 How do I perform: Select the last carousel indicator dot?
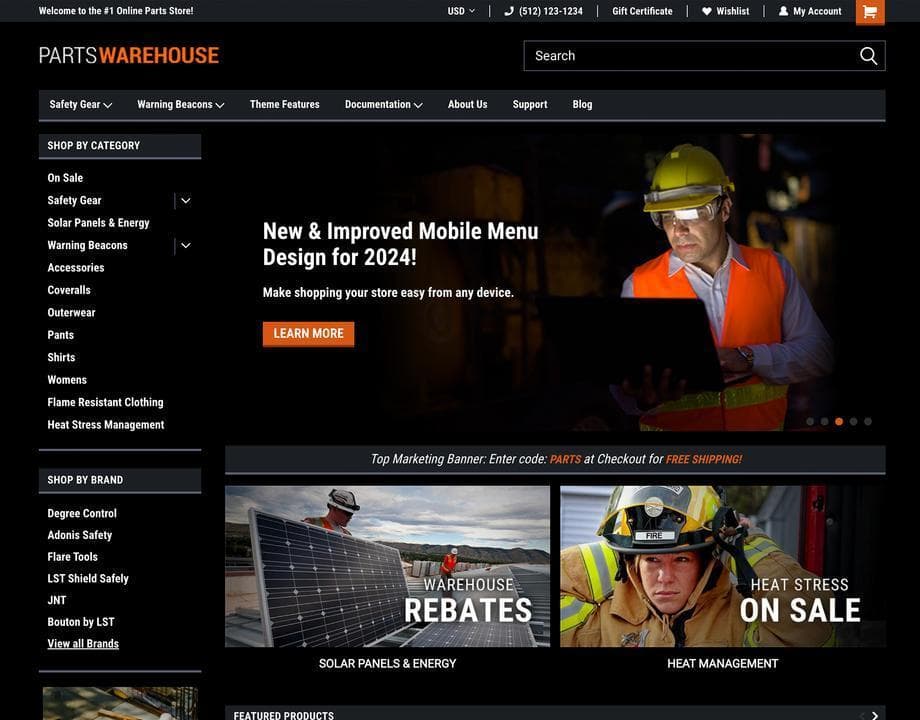pos(866,421)
